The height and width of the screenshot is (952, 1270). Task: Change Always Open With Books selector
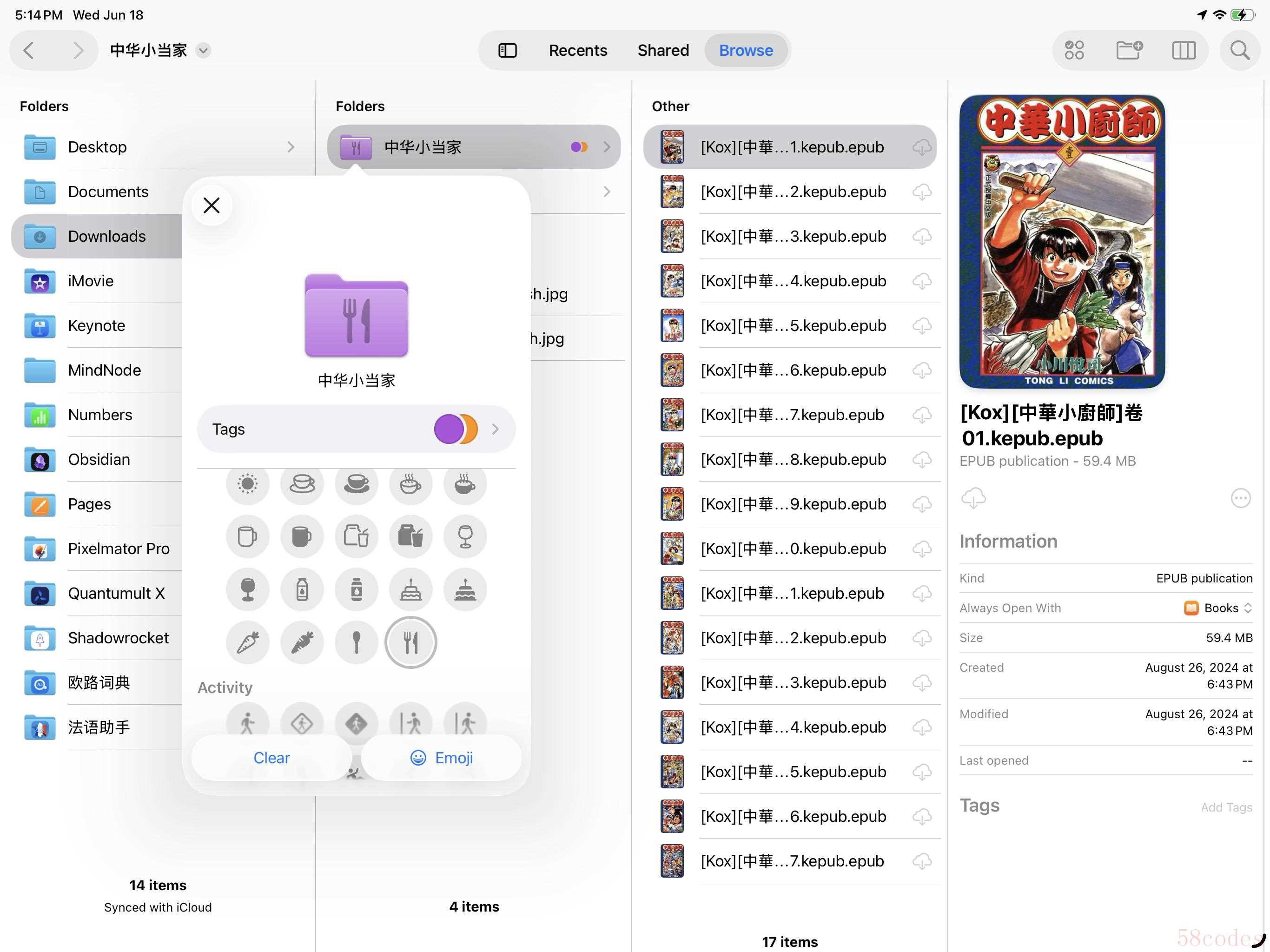pyautogui.click(x=1218, y=608)
